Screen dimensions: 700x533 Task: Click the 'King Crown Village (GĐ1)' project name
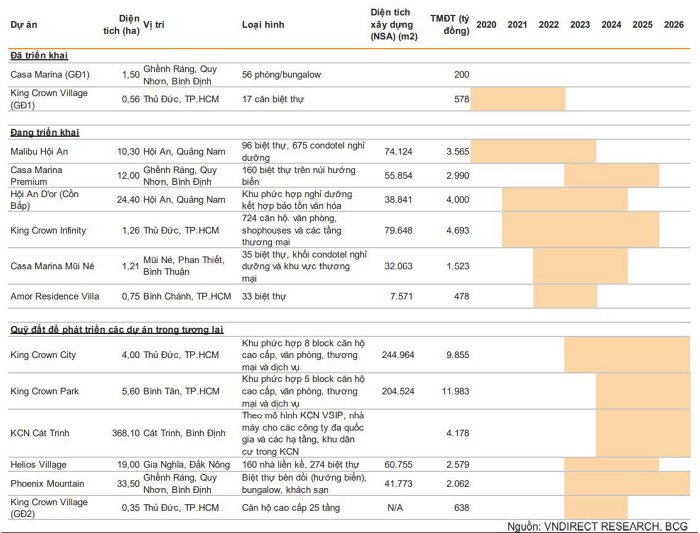[49, 99]
